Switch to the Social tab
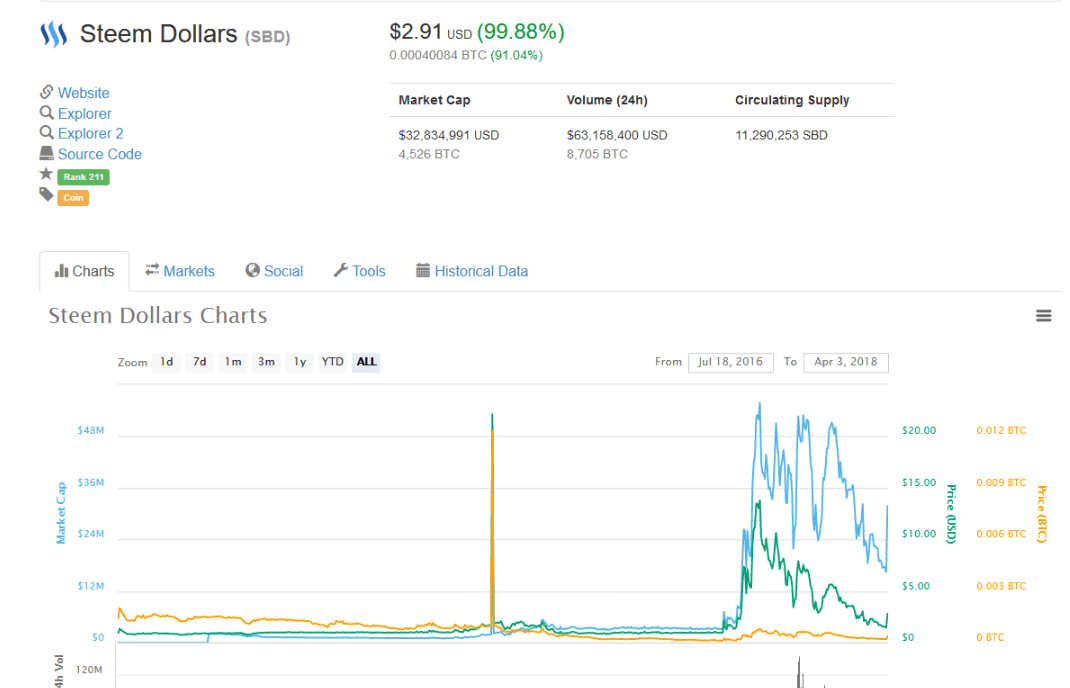The width and height of the screenshot is (1070, 688). coord(274,271)
